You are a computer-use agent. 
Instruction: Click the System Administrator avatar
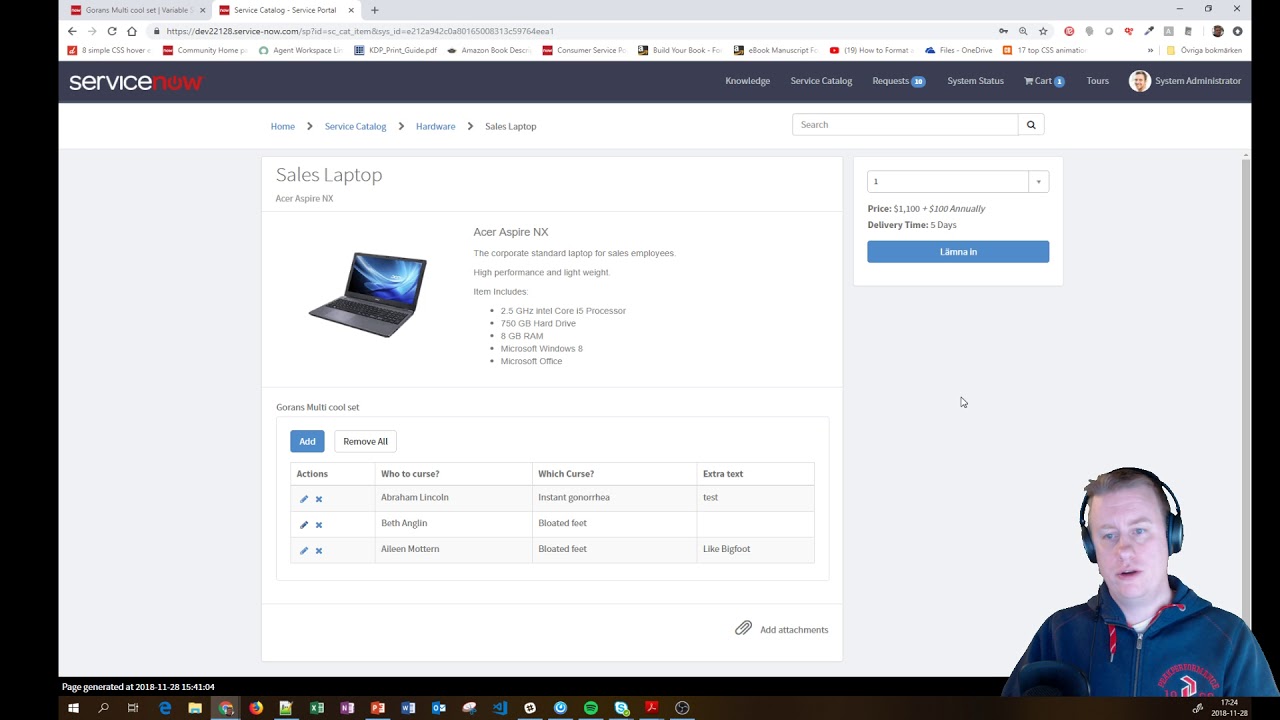click(x=1139, y=81)
